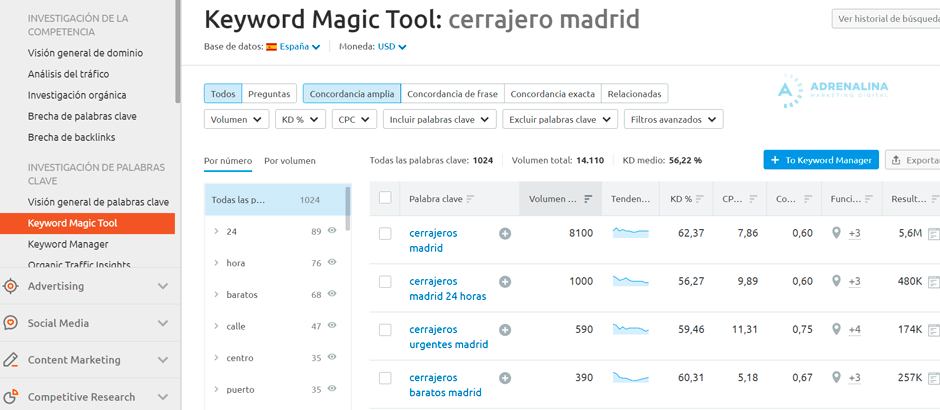Select the Concordancia exacta tab
This screenshot has width=940, height=410.
(553, 94)
